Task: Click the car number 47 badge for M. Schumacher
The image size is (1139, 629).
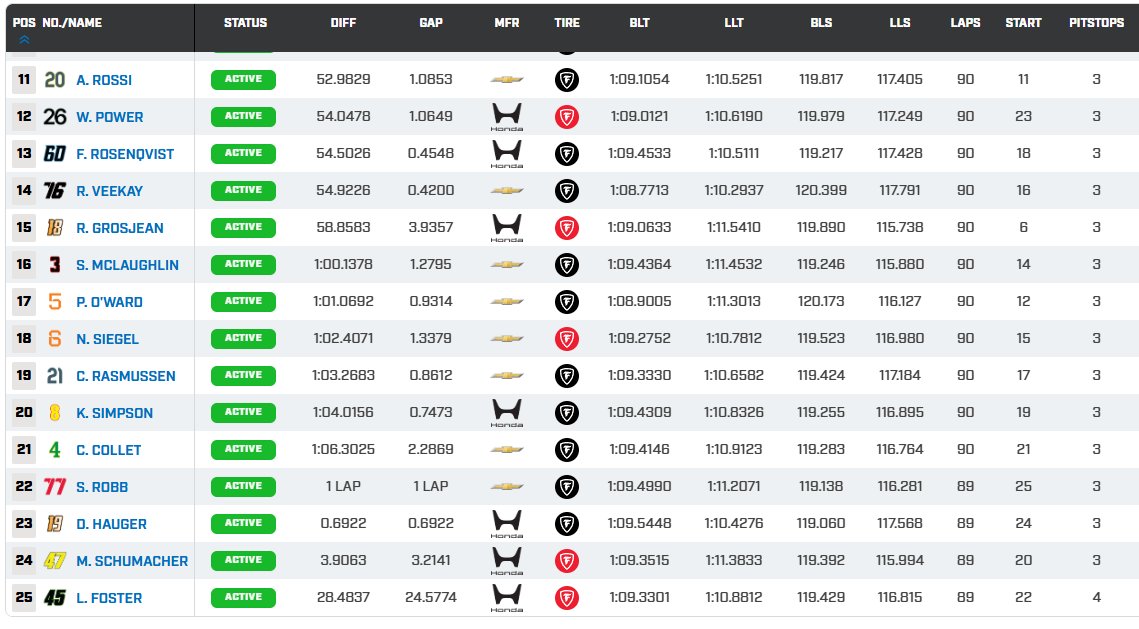Action: pyautogui.click(x=55, y=561)
